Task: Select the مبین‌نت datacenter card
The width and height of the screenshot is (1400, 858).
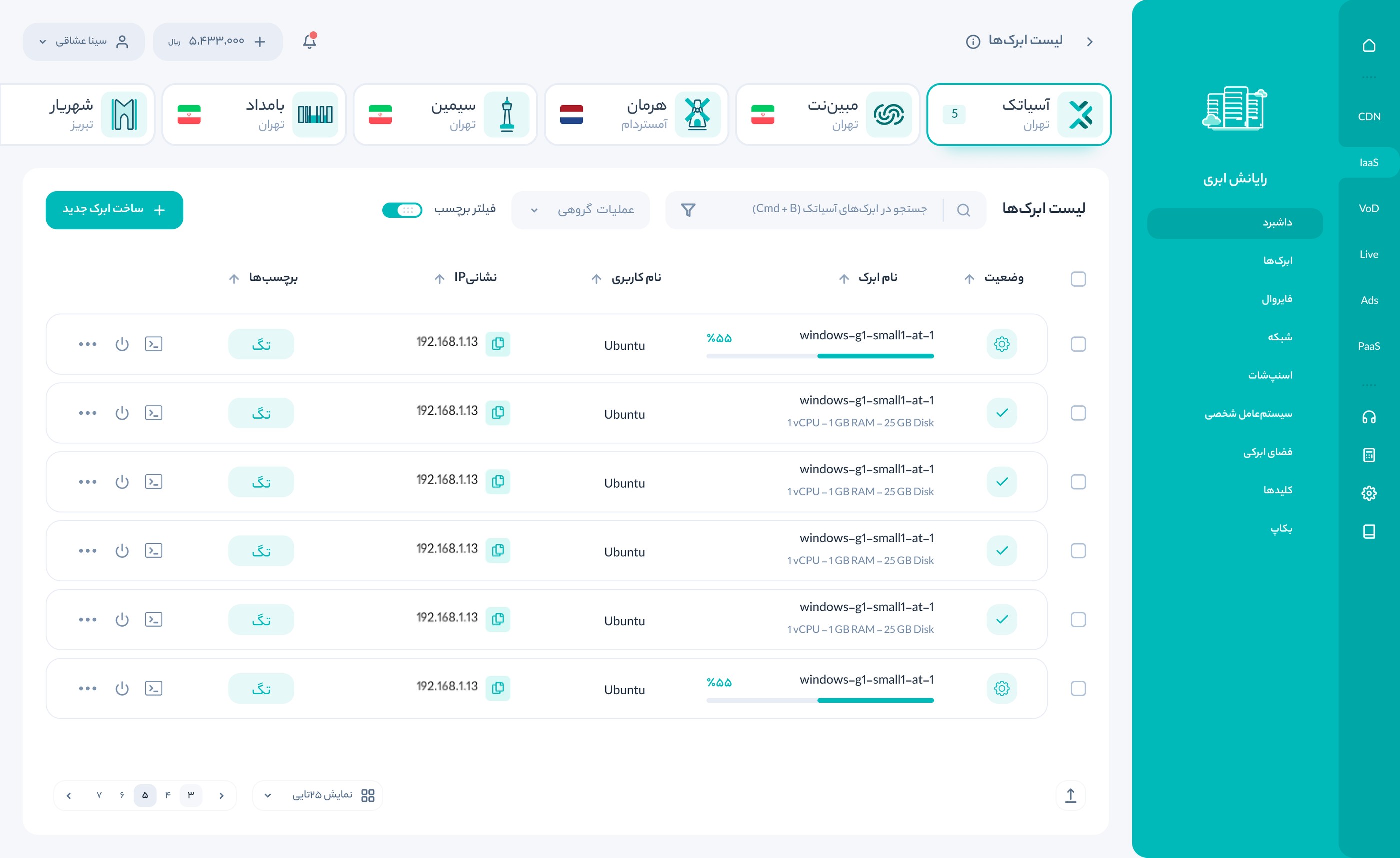Action: click(x=828, y=115)
